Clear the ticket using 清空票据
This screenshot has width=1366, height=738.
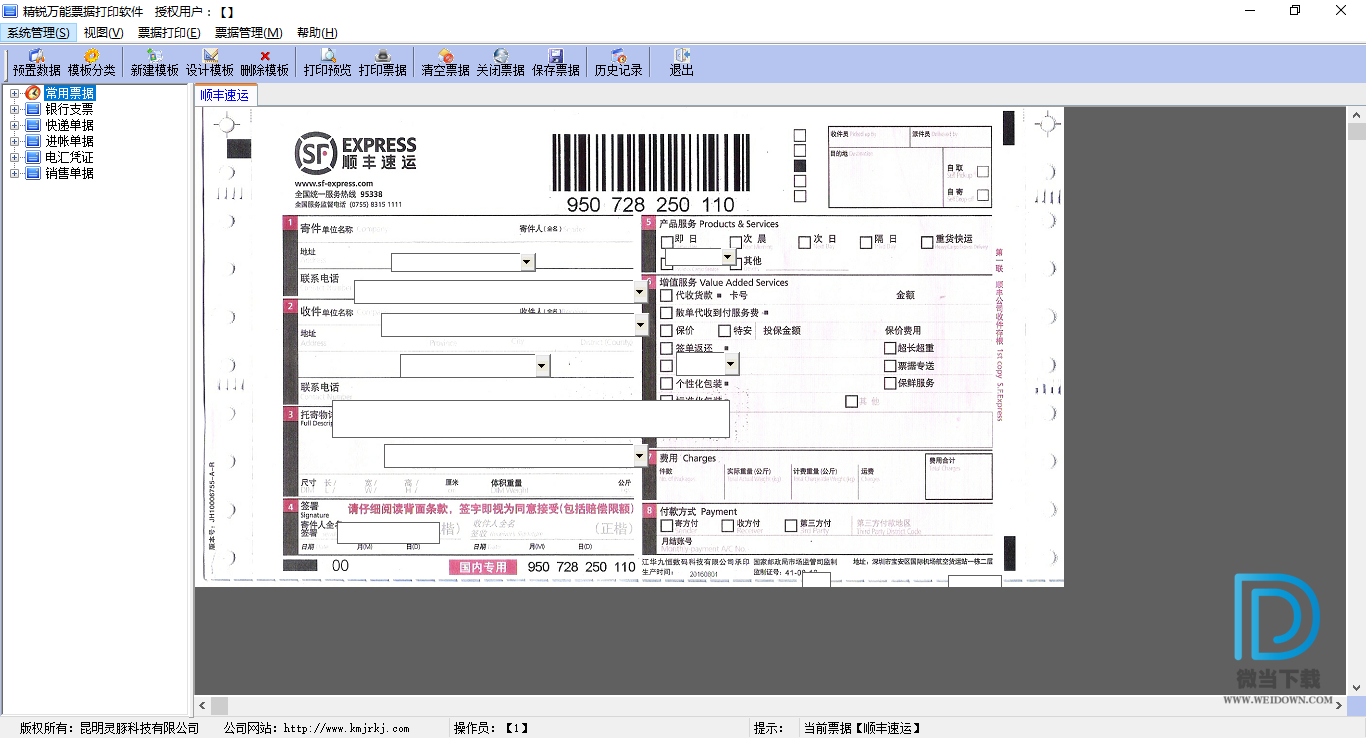point(446,63)
